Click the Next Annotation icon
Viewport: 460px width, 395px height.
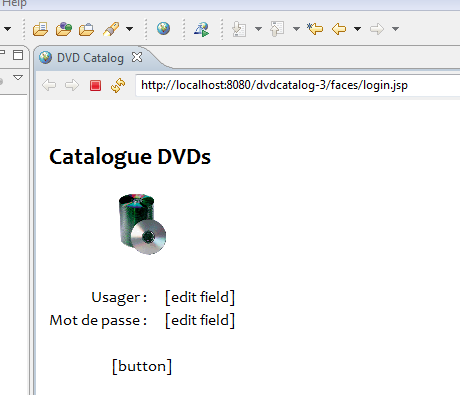point(239,29)
